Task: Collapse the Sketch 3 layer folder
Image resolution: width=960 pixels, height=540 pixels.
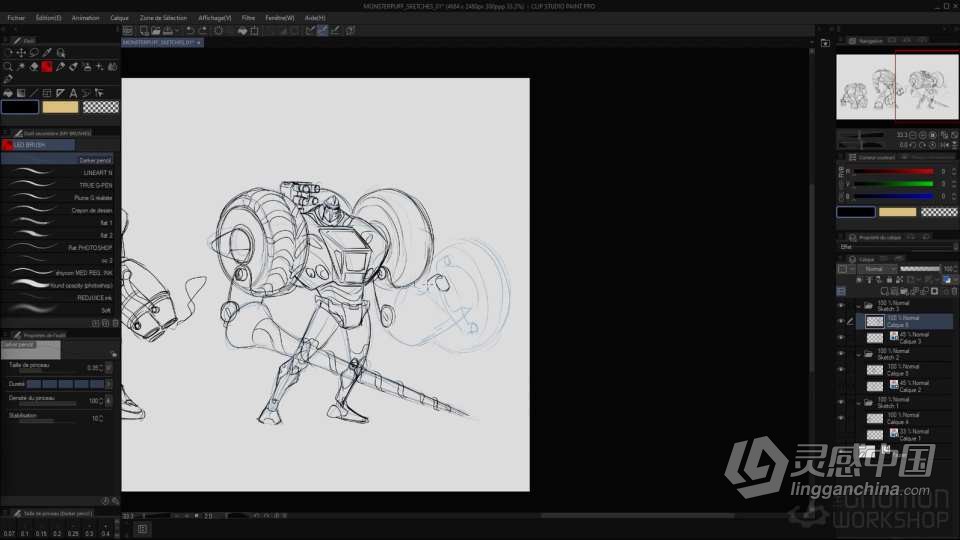Action: (x=858, y=306)
